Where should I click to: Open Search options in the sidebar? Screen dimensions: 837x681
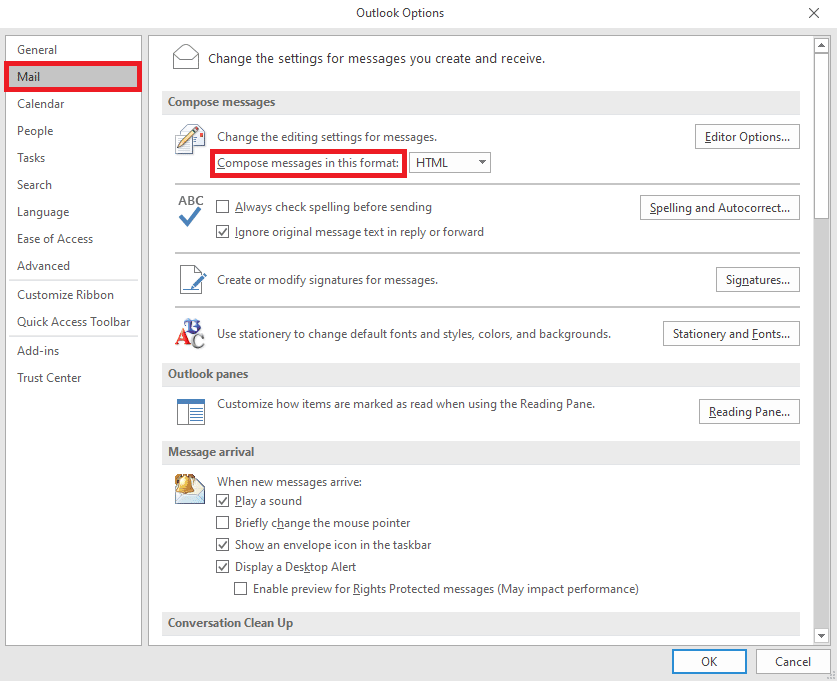(x=73, y=185)
